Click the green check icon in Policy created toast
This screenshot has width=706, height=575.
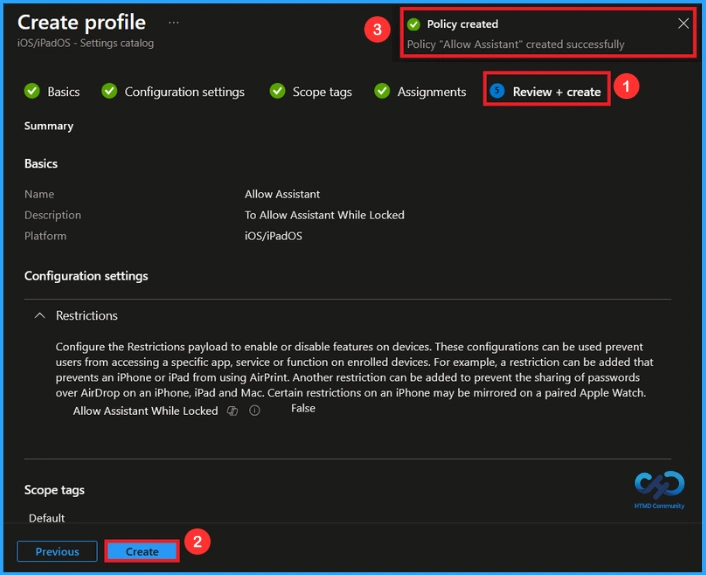click(x=413, y=24)
